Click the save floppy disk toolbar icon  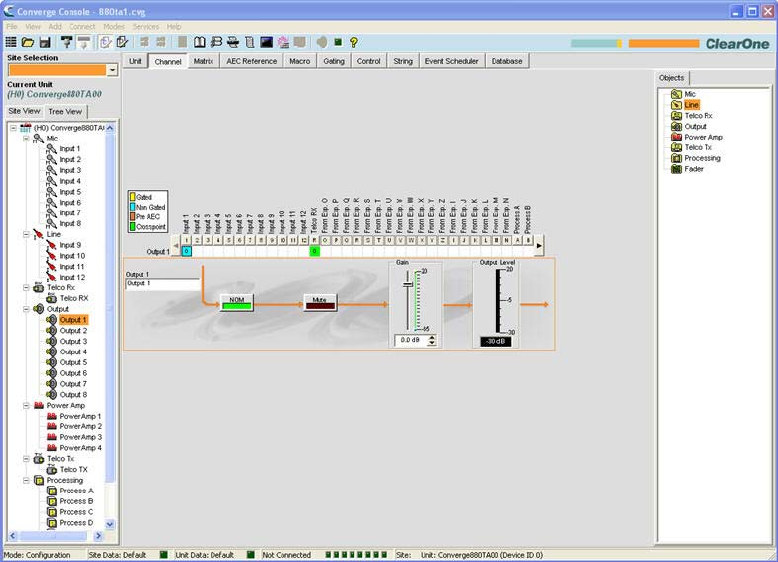point(45,43)
